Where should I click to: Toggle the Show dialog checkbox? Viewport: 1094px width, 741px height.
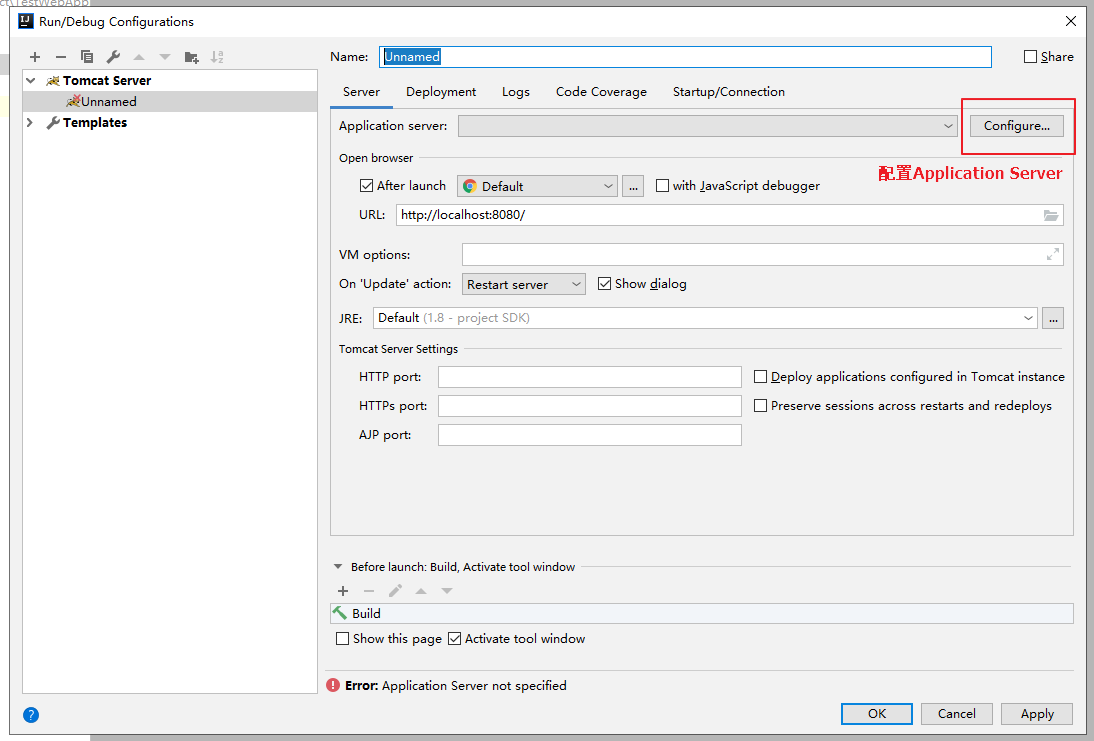point(604,283)
